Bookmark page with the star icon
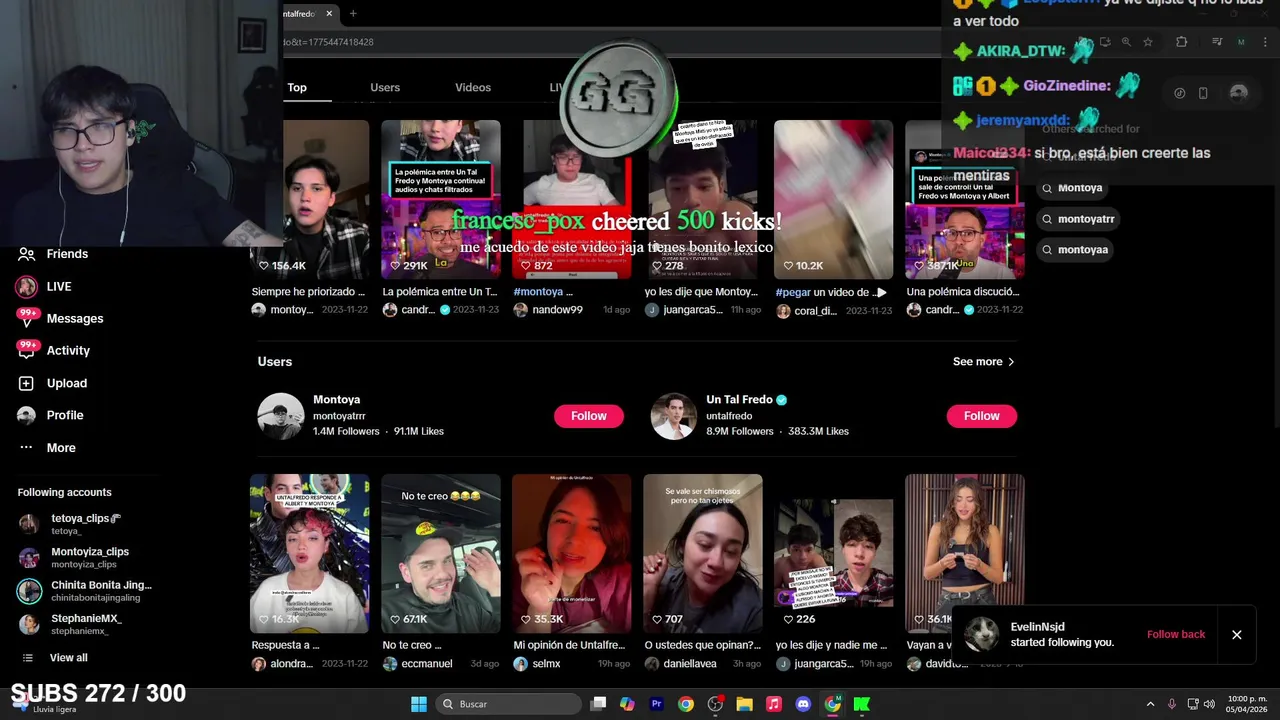This screenshot has height=720, width=1280. (x=1148, y=42)
